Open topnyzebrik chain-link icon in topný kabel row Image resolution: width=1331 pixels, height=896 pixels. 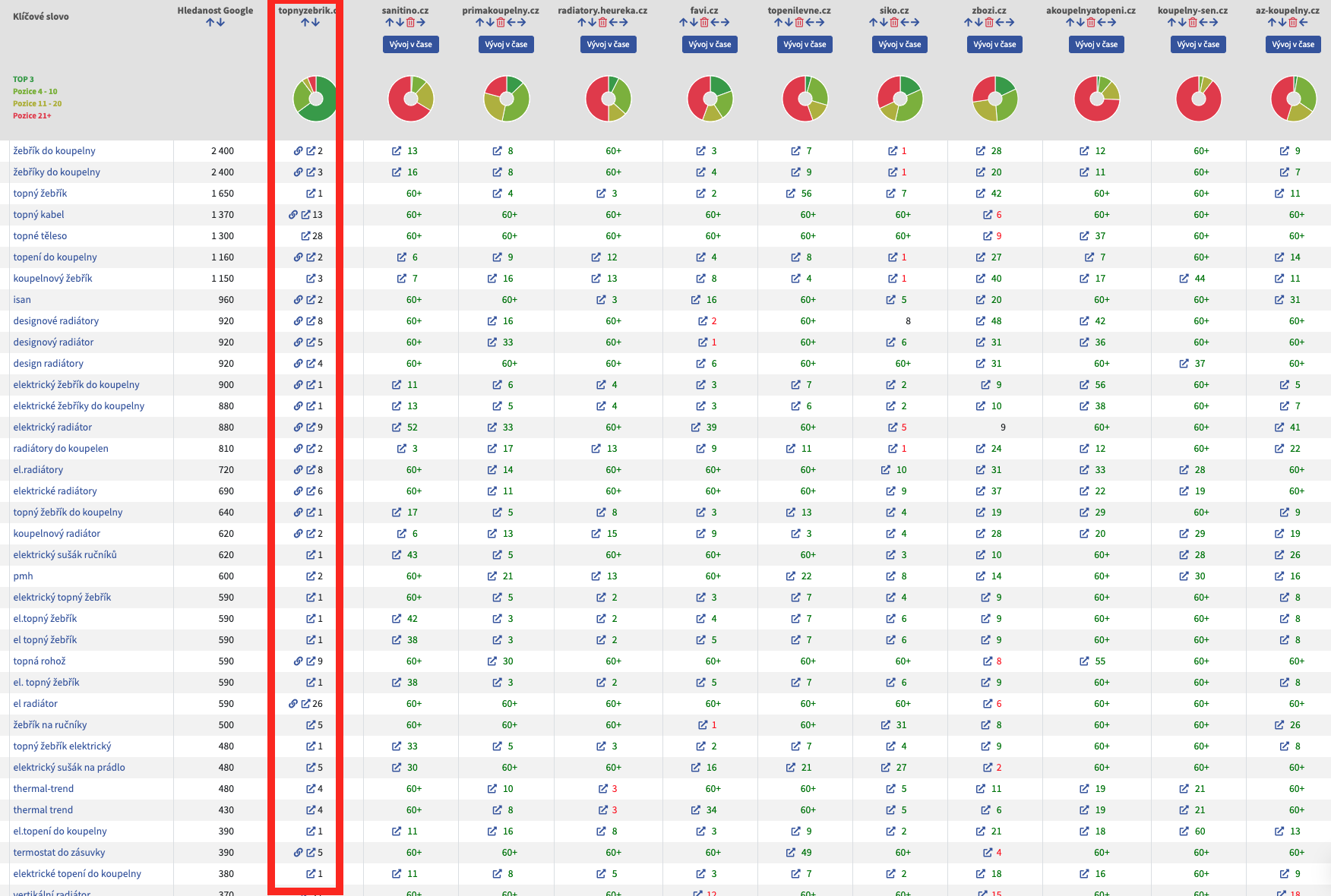point(293,215)
